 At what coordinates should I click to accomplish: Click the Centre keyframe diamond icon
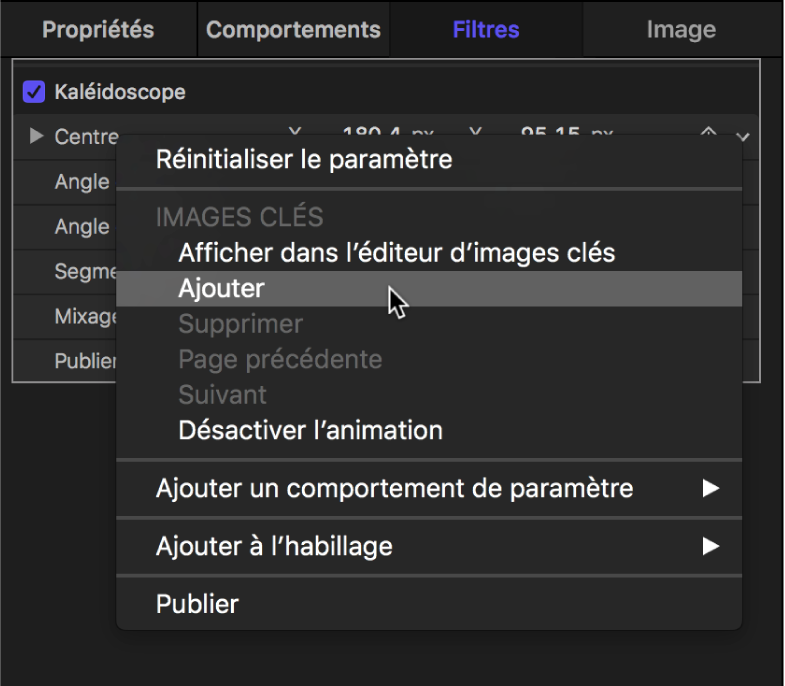(x=708, y=133)
